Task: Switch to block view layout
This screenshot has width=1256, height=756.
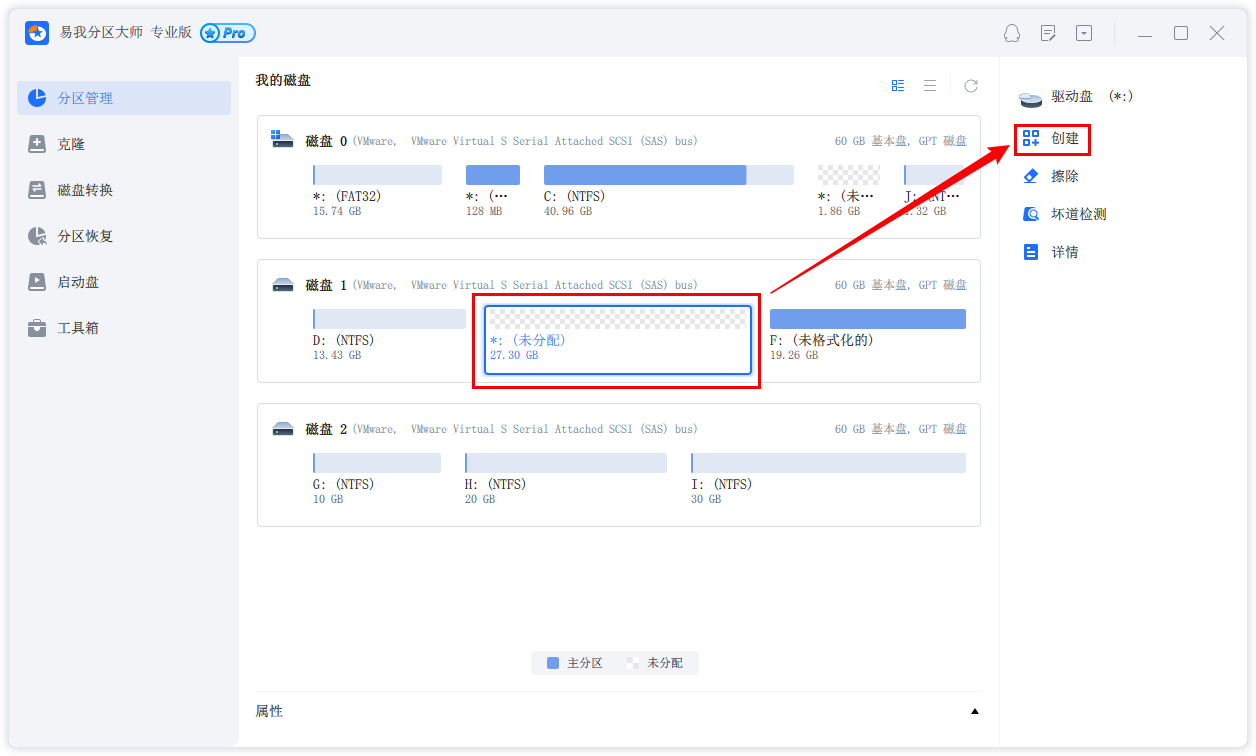Action: point(897,85)
